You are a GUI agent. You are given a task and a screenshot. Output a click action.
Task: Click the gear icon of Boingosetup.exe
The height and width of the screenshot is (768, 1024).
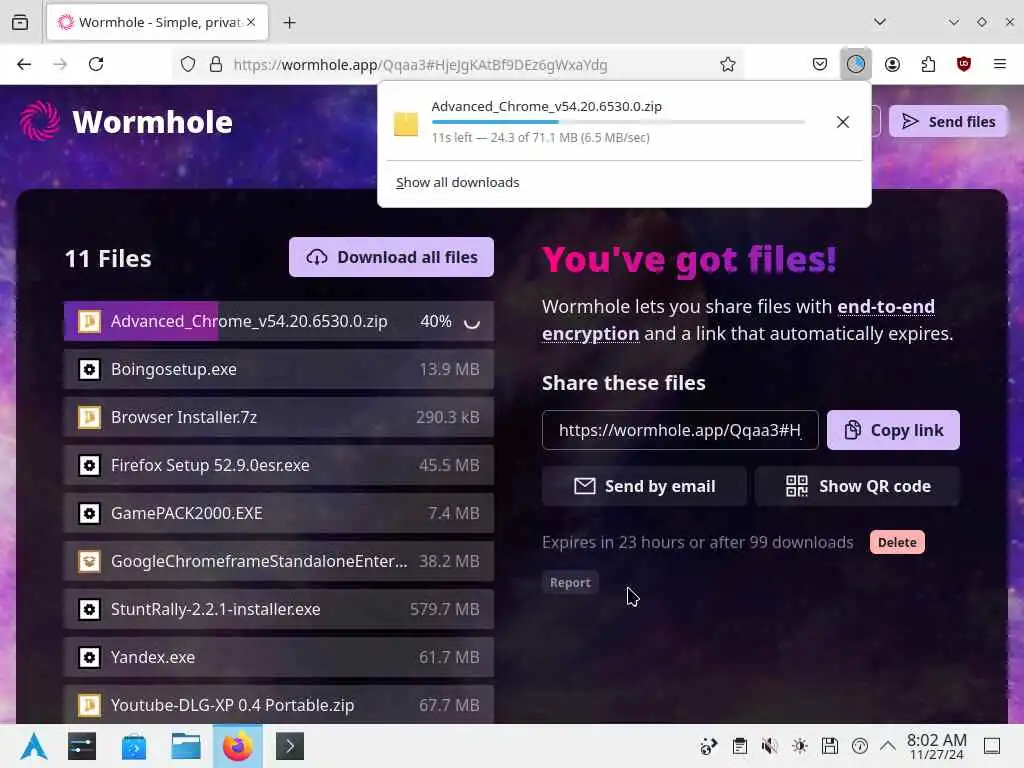coord(89,369)
